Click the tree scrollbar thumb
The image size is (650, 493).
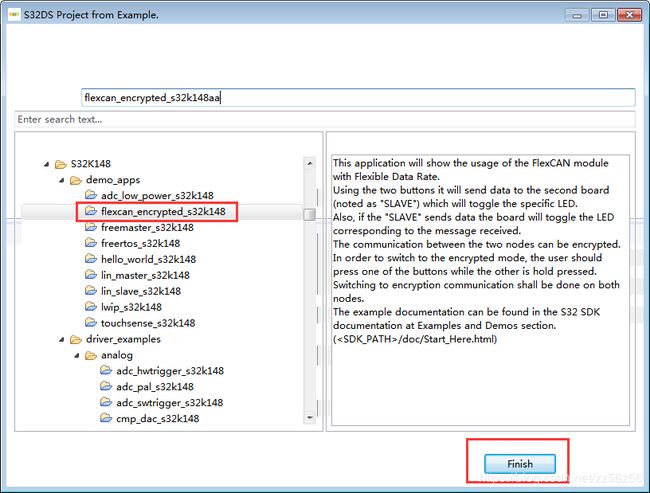coord(310,214)
